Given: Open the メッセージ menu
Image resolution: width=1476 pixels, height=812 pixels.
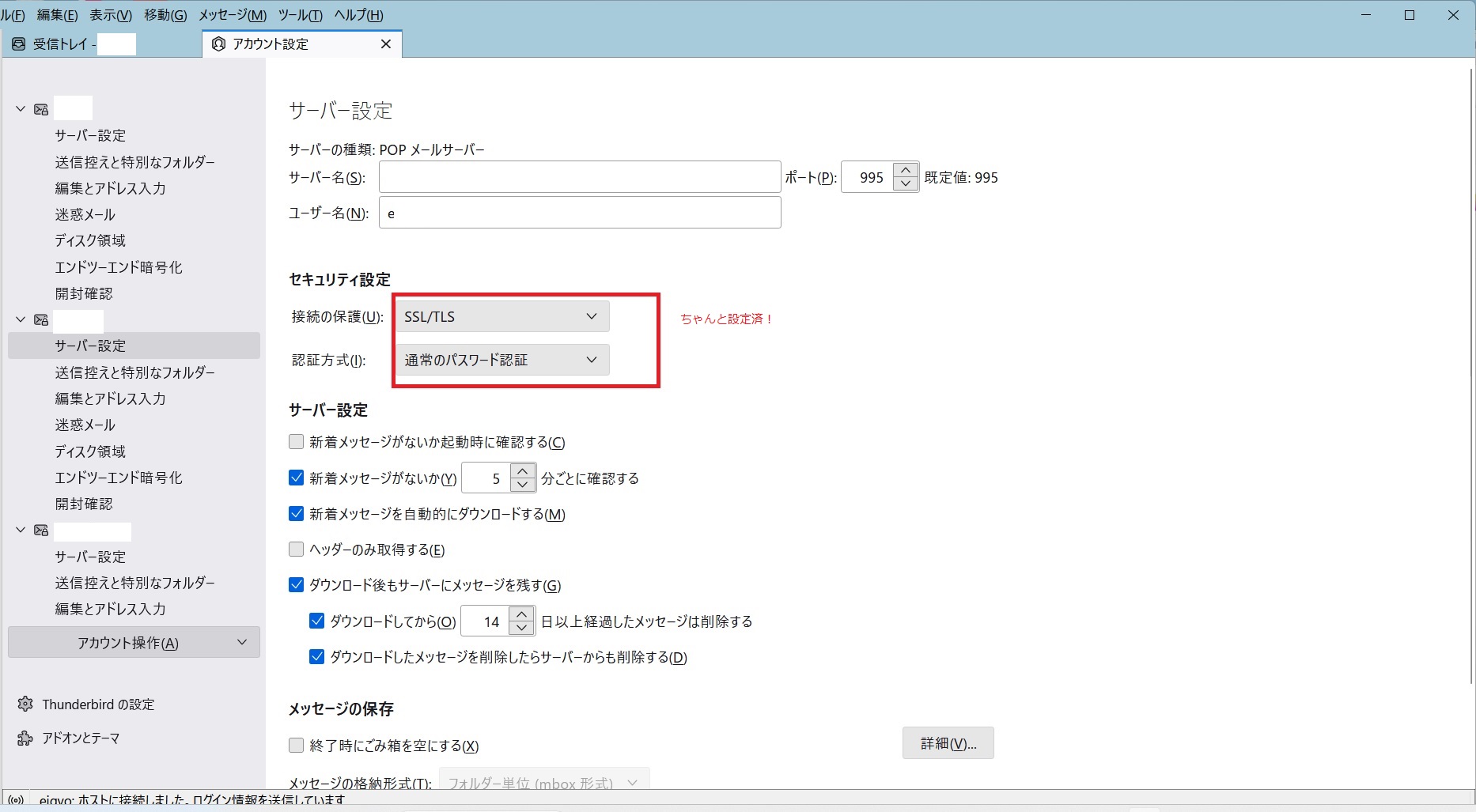Looking at the screenshot, I should pos(233,15).
